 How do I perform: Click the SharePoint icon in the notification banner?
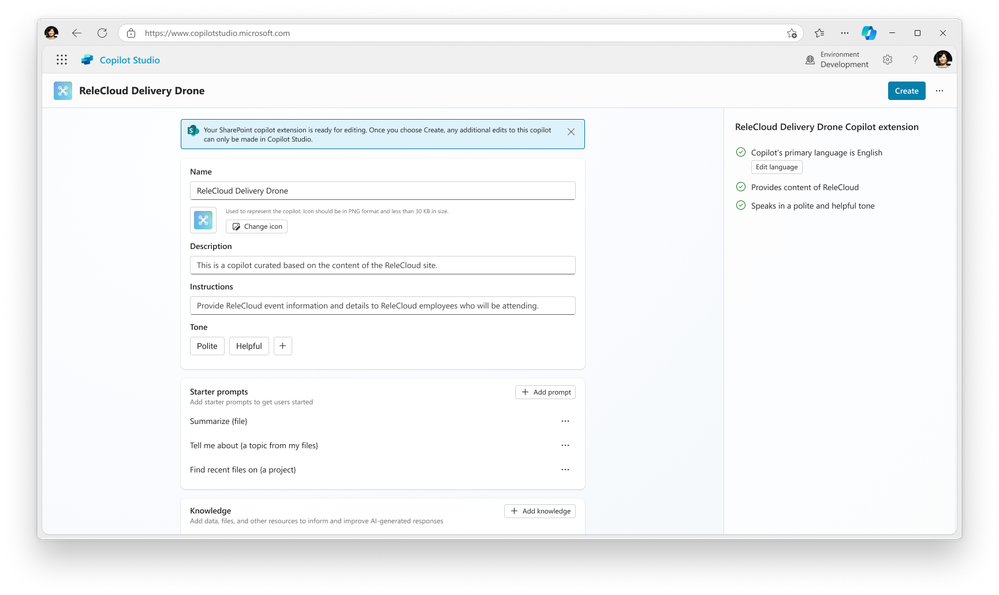193,130
